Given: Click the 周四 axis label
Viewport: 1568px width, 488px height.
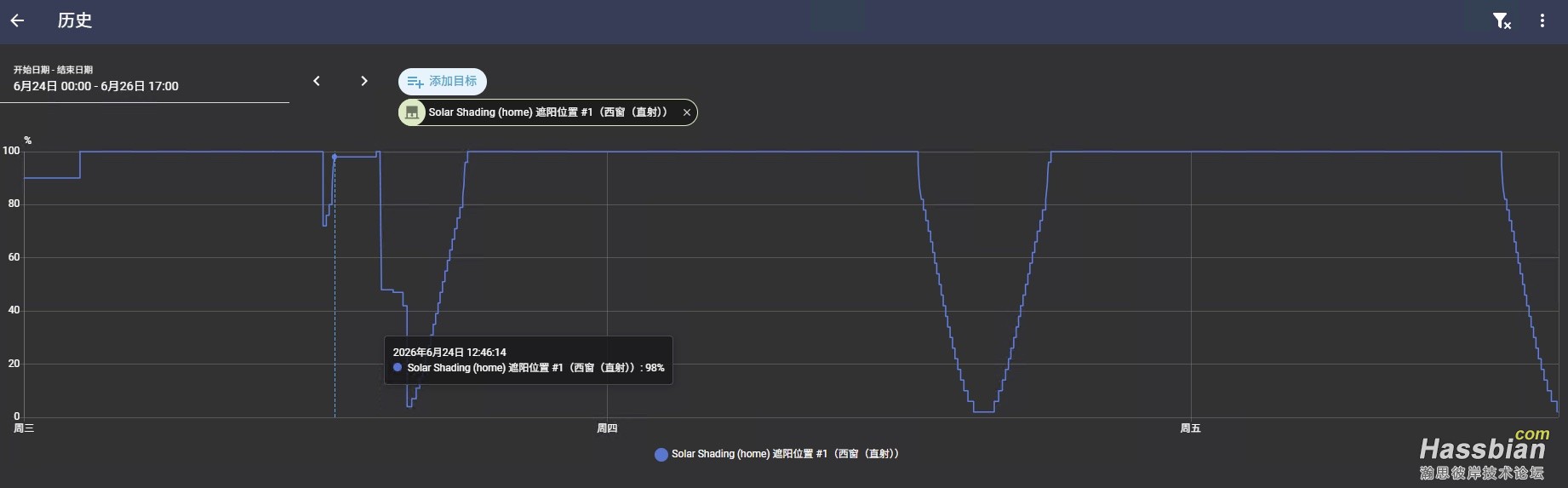Looking at the screenshot, I should click(607, 428).
